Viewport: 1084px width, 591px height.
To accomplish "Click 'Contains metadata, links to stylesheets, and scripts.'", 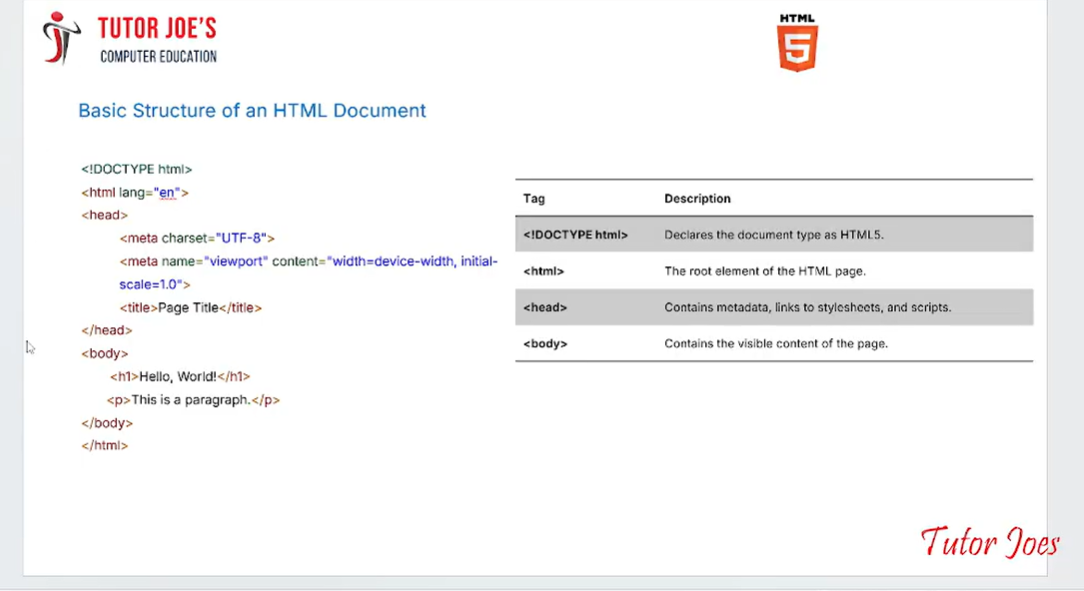I will click(x=807, y=308).
